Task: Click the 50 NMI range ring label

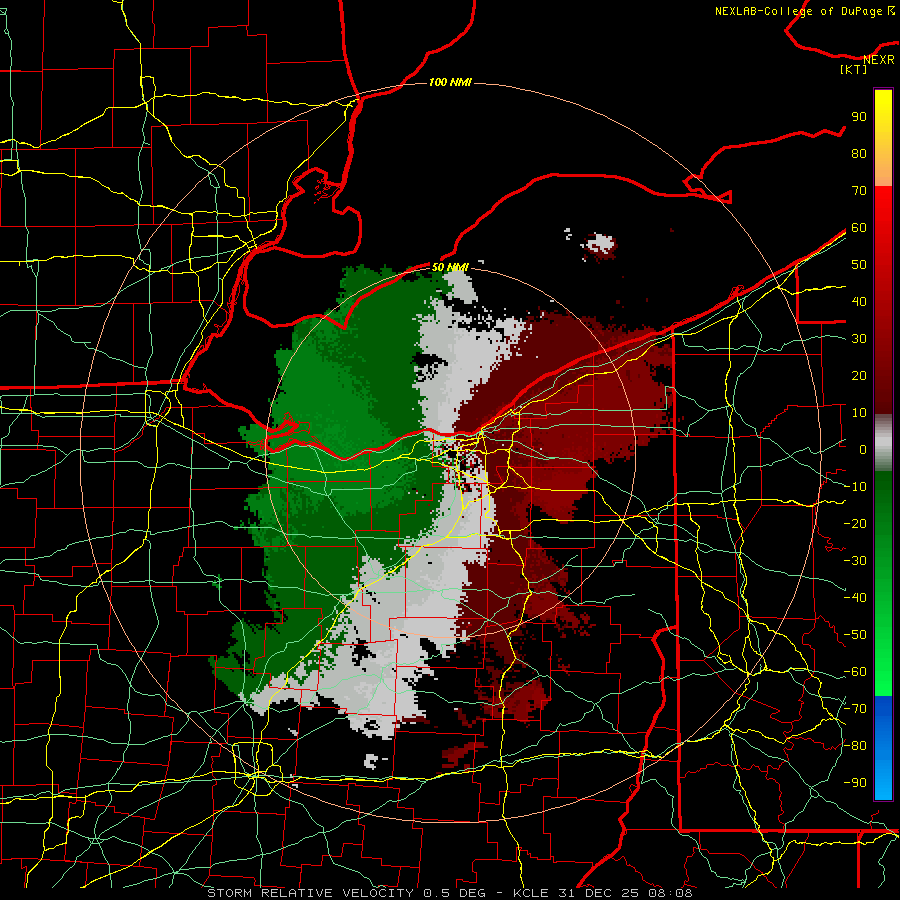Action: tap(450, 267)
